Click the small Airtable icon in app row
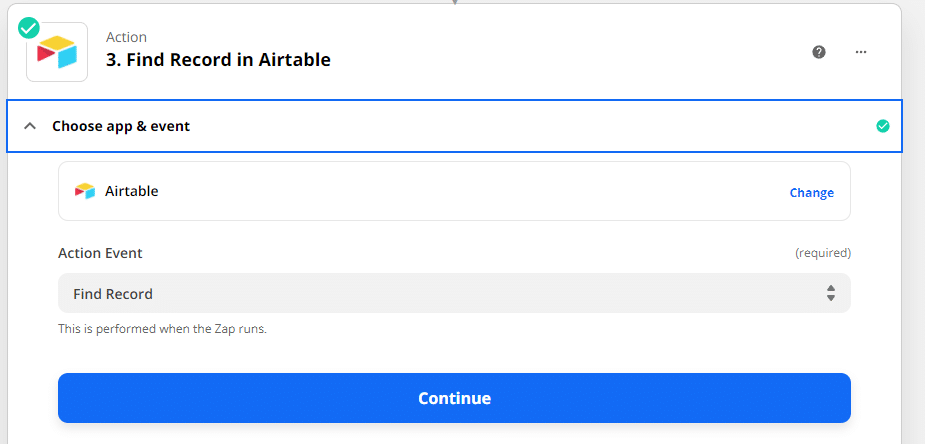Image resolution: width=925 pixels, height=444 pixels. pyautogui.click(x=85, y=191)
